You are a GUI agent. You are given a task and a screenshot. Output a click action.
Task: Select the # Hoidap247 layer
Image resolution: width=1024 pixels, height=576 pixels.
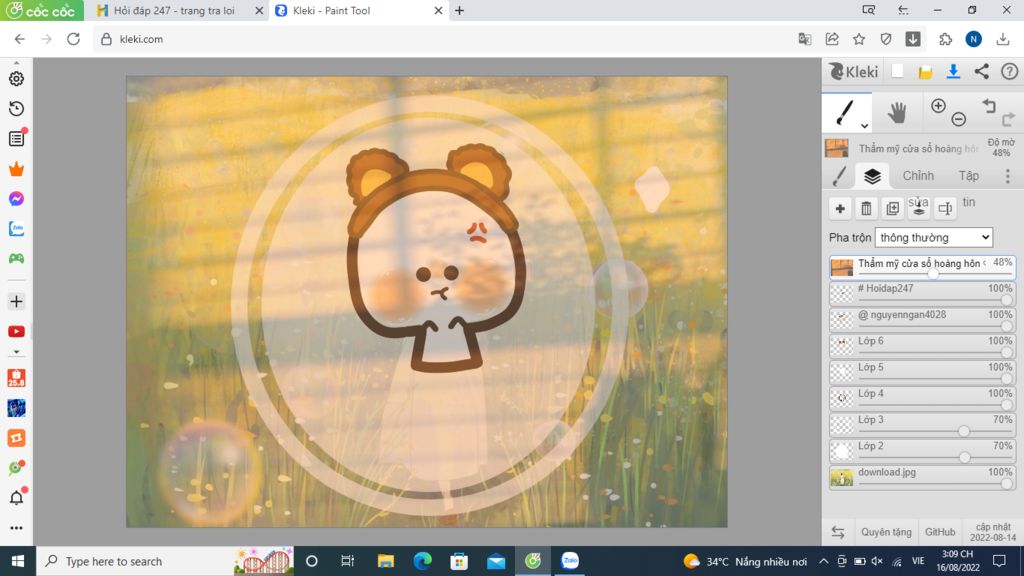[922, 293]
